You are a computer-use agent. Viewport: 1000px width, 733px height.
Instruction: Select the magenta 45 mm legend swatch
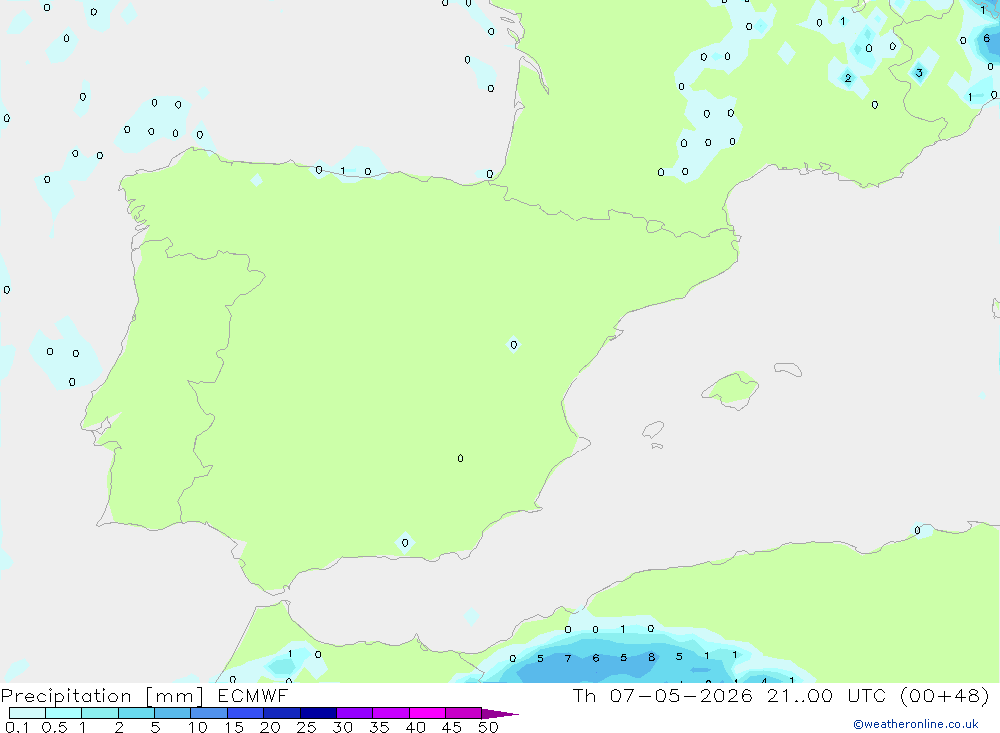pyautogui.click(x=463, y=713)
